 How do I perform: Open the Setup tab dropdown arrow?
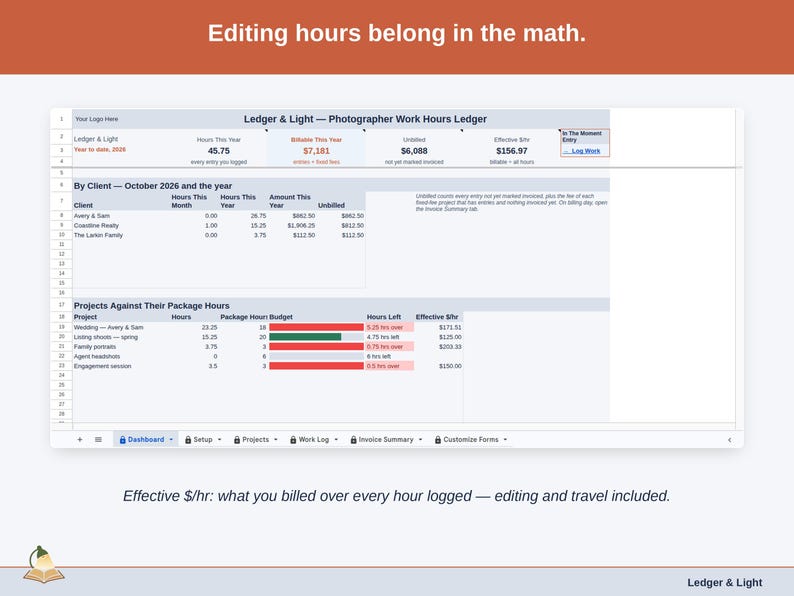tap(219, 440)
